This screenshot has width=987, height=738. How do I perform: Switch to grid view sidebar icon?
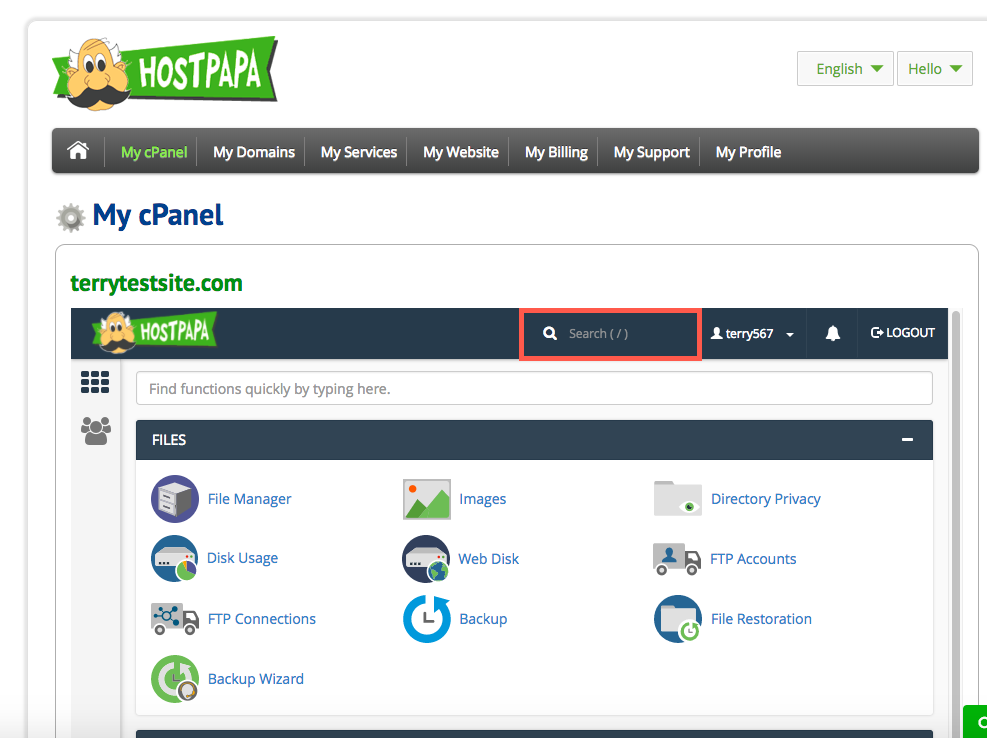[95, 382]
